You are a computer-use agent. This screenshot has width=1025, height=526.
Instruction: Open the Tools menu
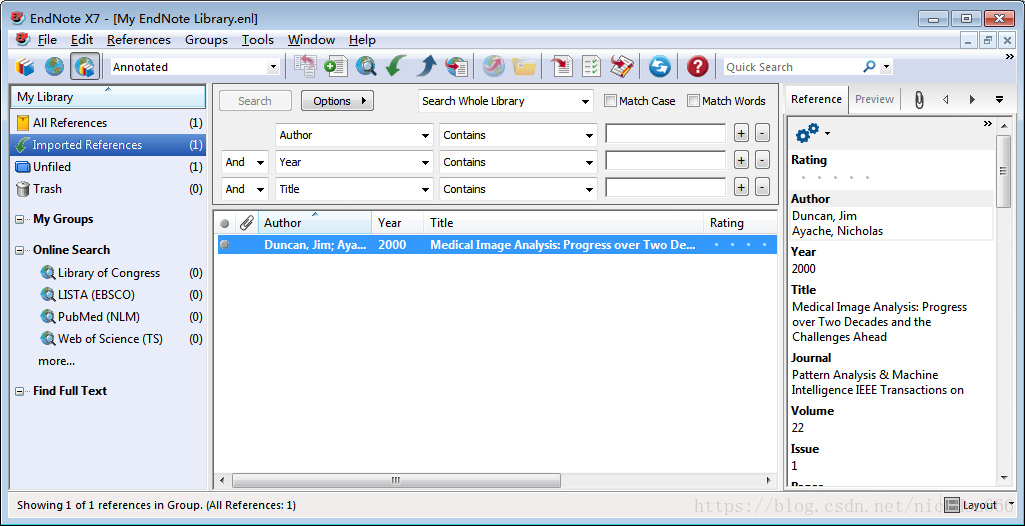[258, 40]
